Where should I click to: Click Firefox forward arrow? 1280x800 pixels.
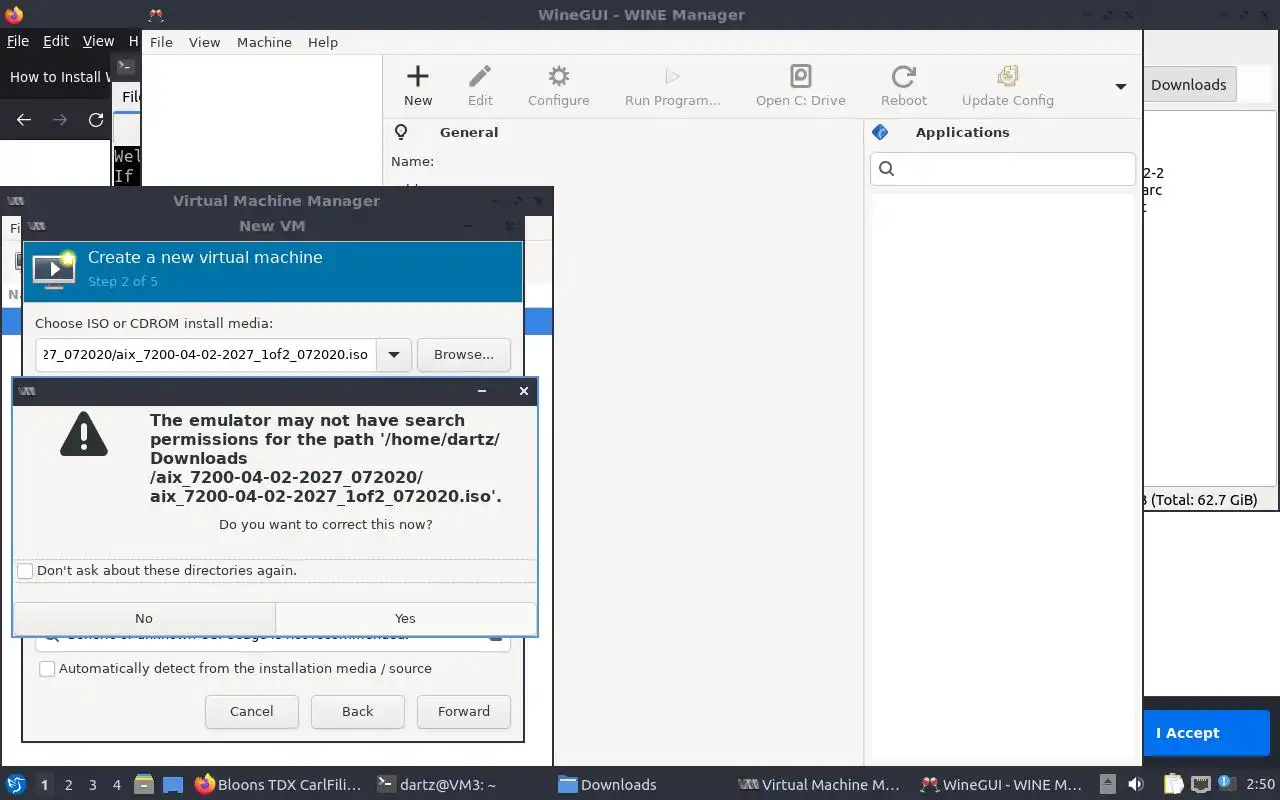coord(60,120)
